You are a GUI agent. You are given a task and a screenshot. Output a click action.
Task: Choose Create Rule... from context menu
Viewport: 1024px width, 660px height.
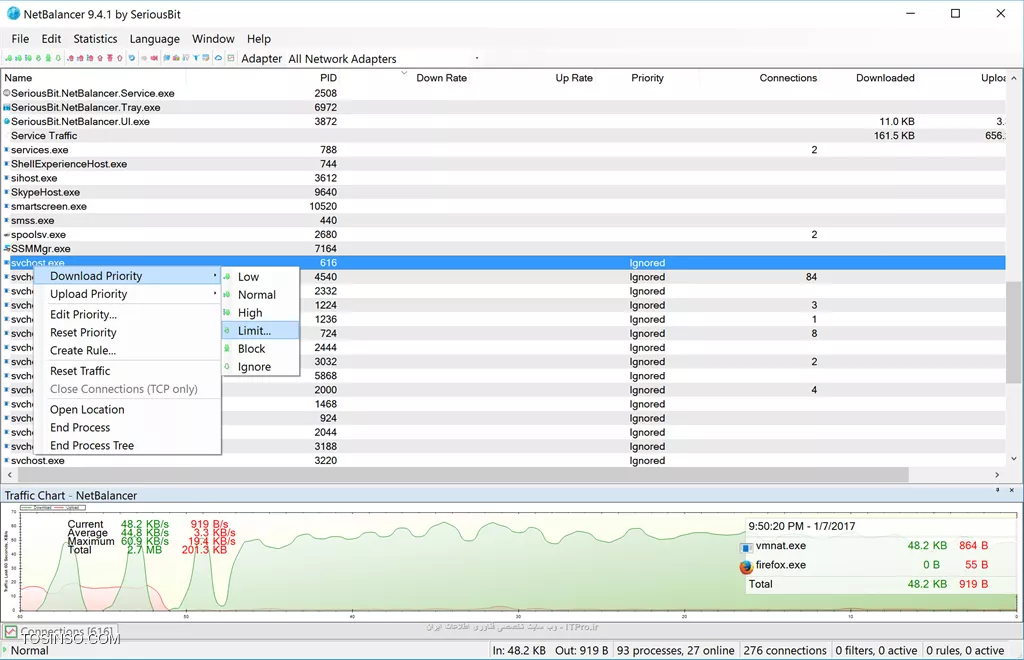pos(127,351)
